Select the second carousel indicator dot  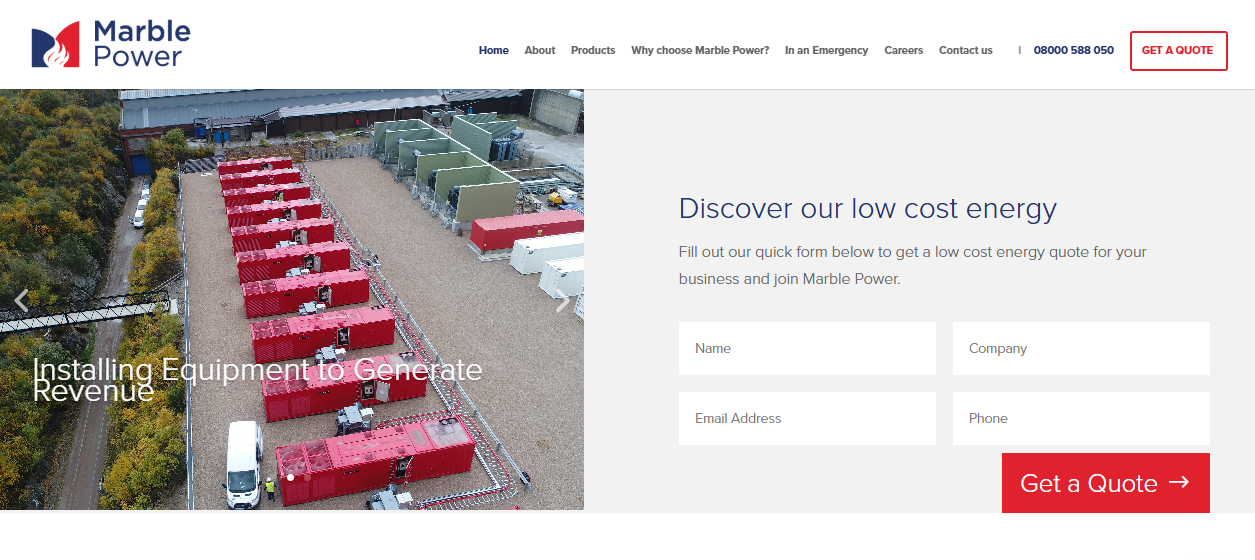click(307, 478)
